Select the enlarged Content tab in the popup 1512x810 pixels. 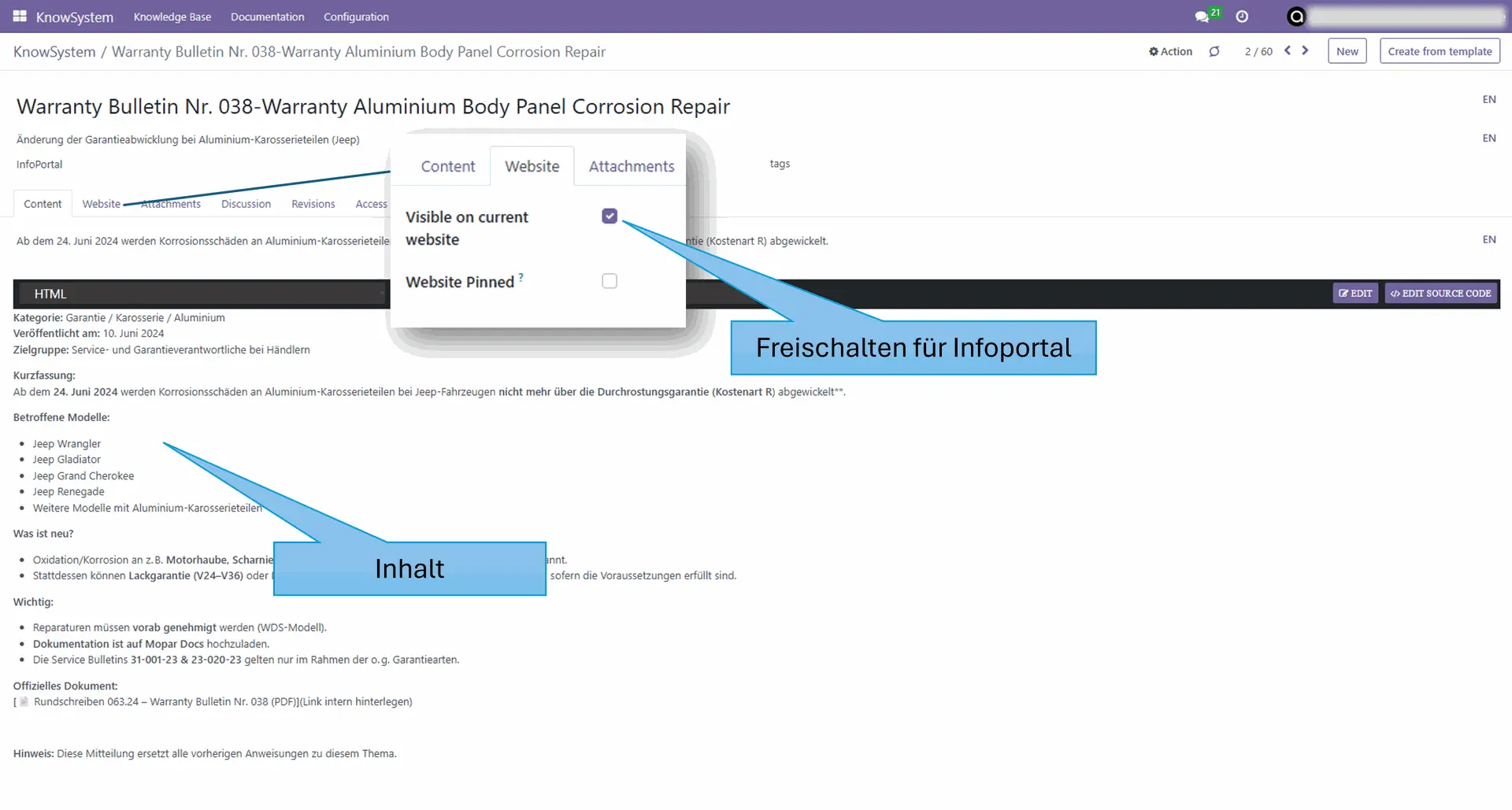coord(447,167)
